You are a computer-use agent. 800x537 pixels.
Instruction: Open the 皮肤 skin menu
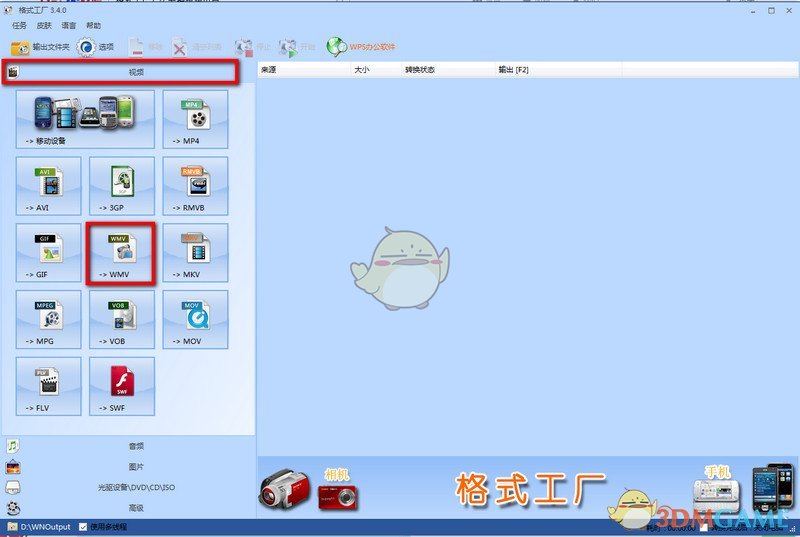[44, 25]
